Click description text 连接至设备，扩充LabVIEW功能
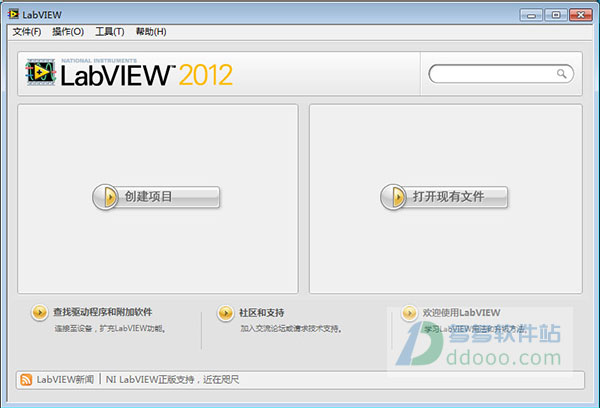The image size is (600, 408). (x=110, y=329)
